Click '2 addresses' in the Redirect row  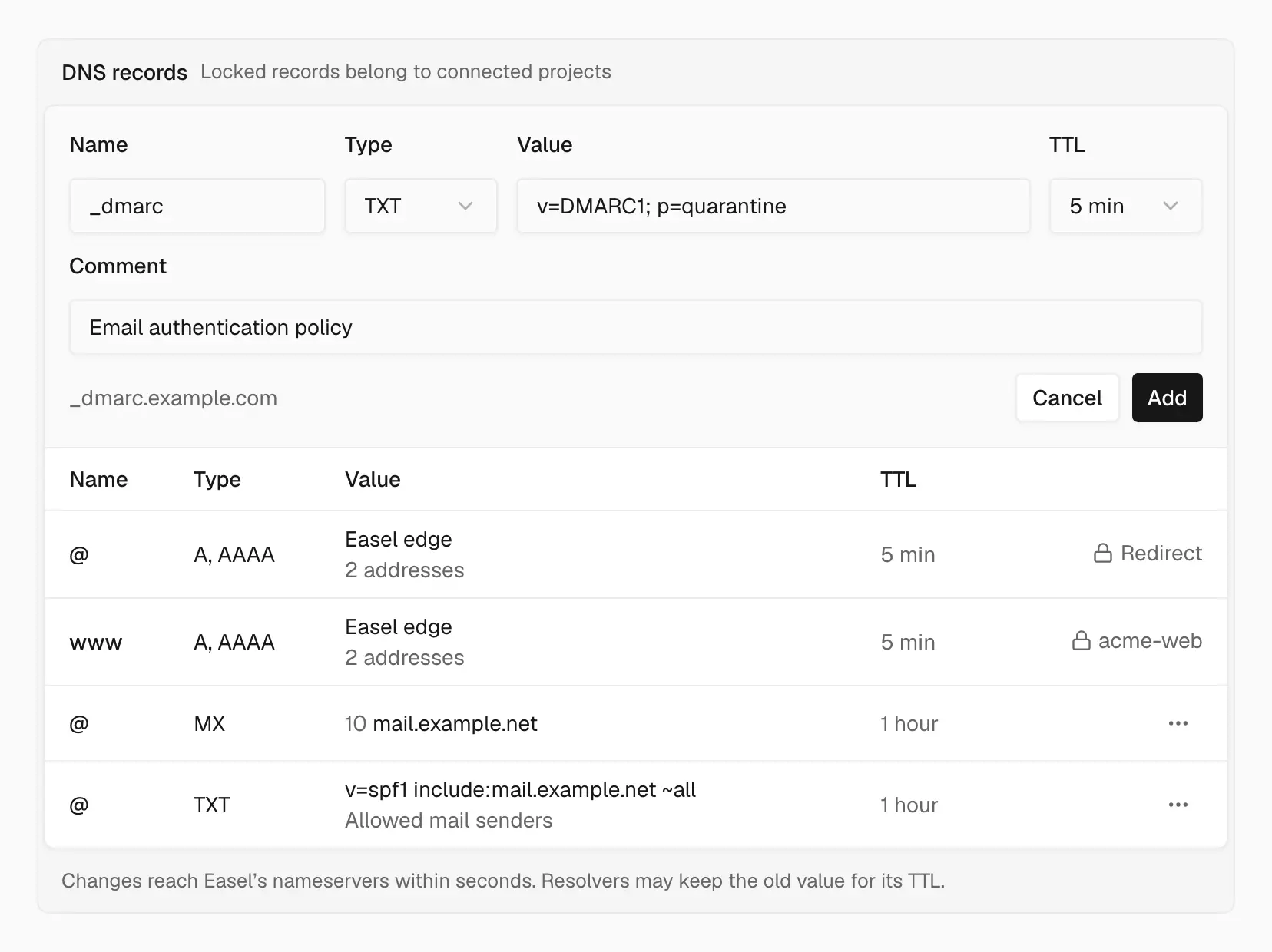point(405,570)
